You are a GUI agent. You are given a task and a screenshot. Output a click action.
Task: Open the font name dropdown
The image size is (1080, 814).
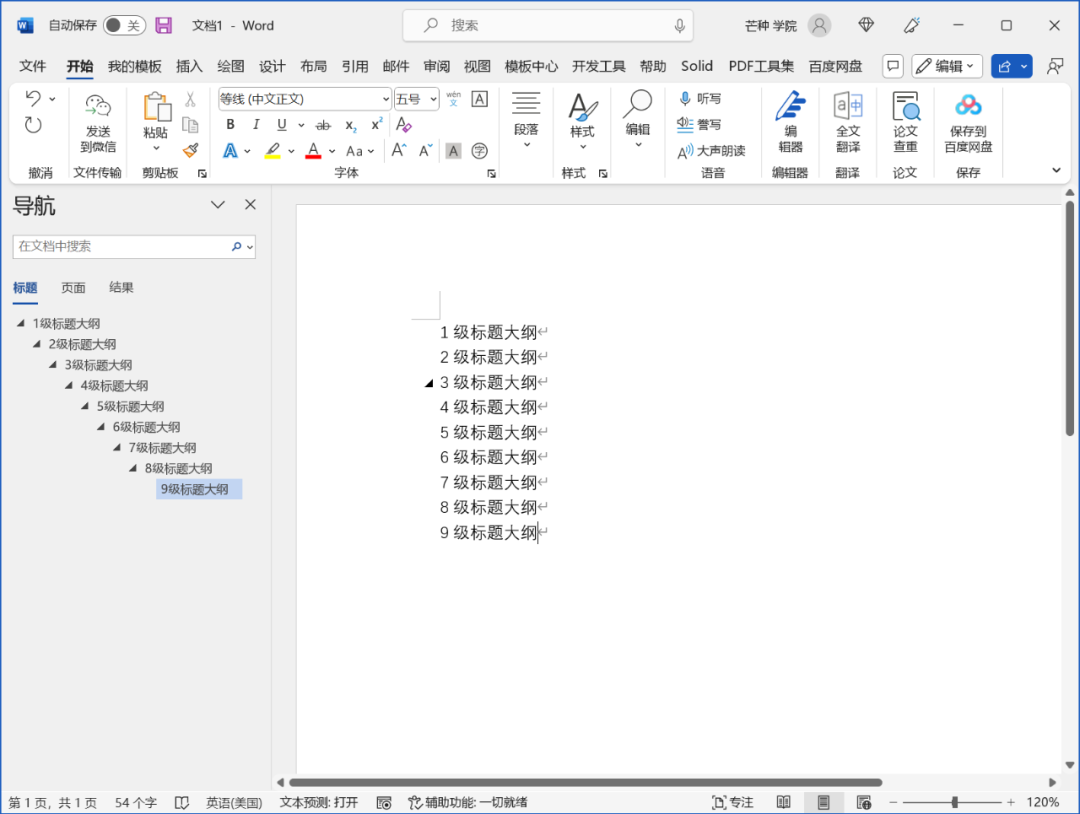click(x=386, y=99)
